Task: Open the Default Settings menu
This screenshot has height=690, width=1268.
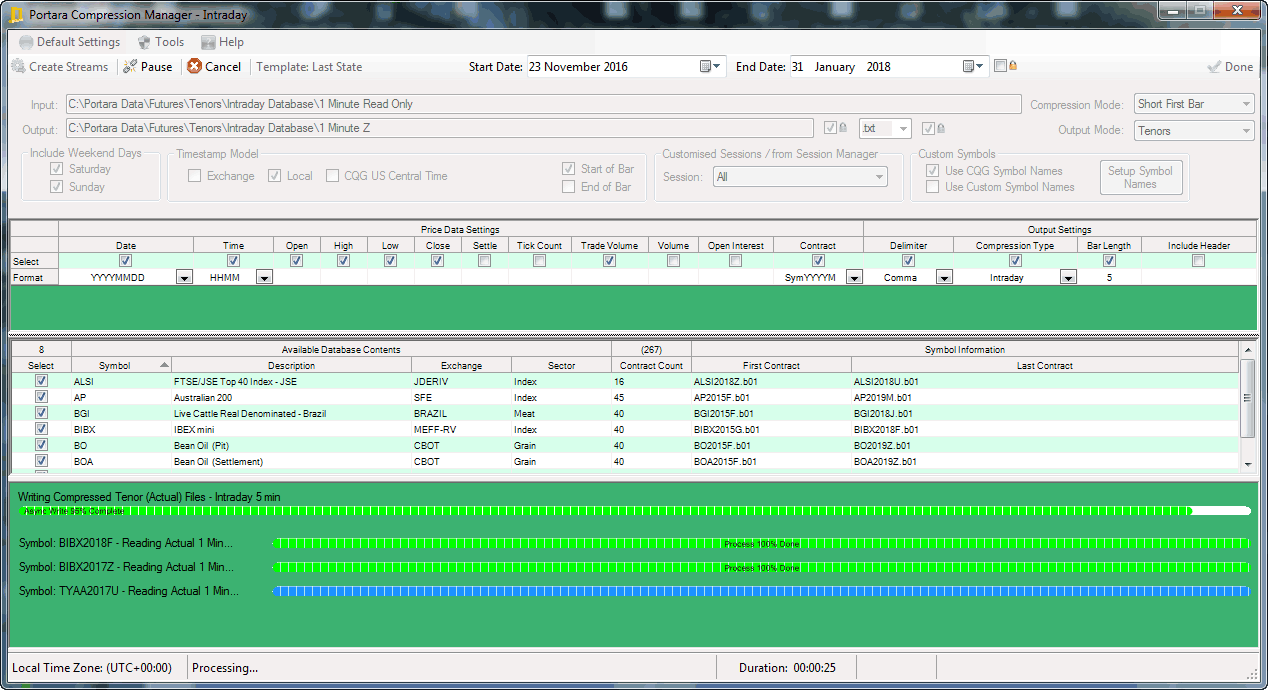Action: coord(69,42)
